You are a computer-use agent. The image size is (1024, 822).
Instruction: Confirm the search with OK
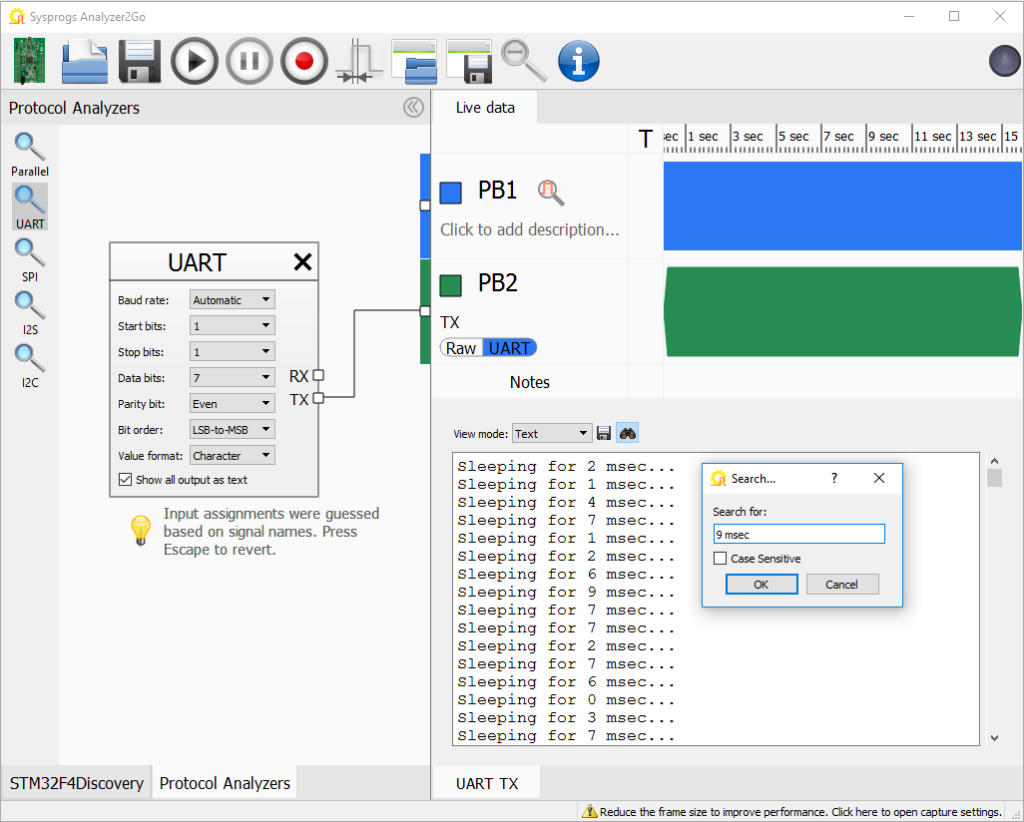761,584
